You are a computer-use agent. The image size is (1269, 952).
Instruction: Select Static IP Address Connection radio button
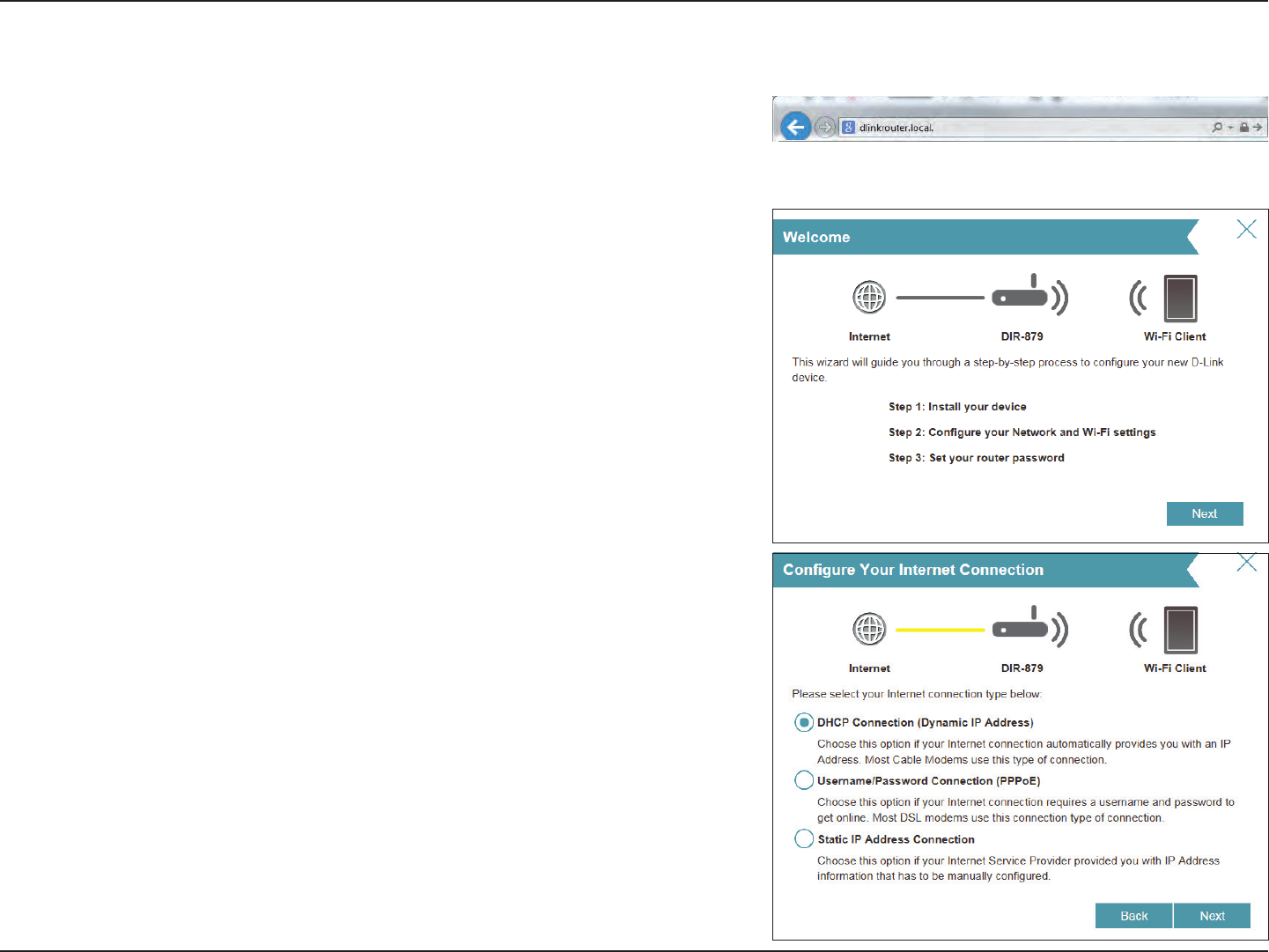tap(804, 838)
